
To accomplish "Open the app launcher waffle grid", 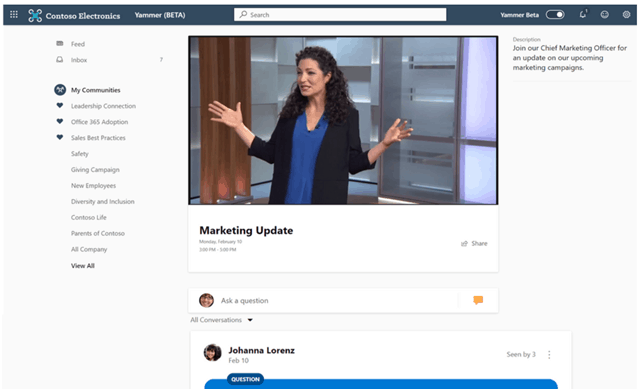I will point(14,15).
